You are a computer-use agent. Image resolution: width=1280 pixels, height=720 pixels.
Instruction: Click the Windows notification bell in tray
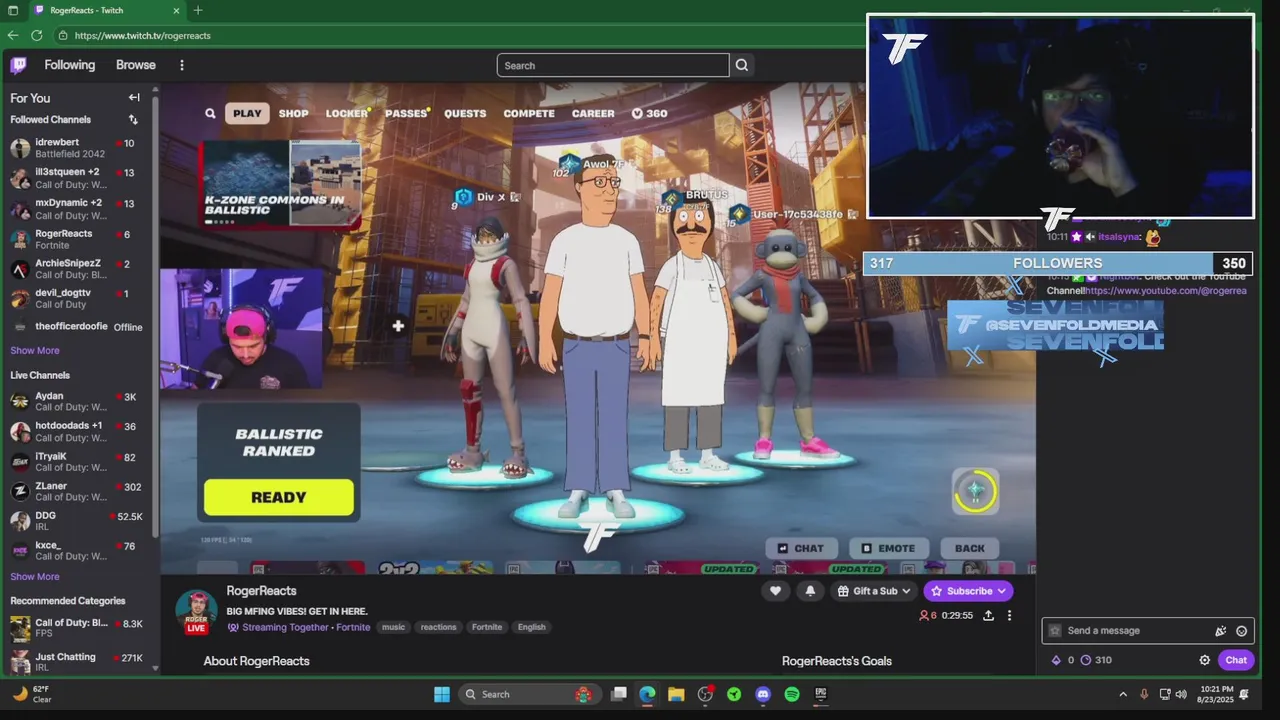pos(1244,694)
